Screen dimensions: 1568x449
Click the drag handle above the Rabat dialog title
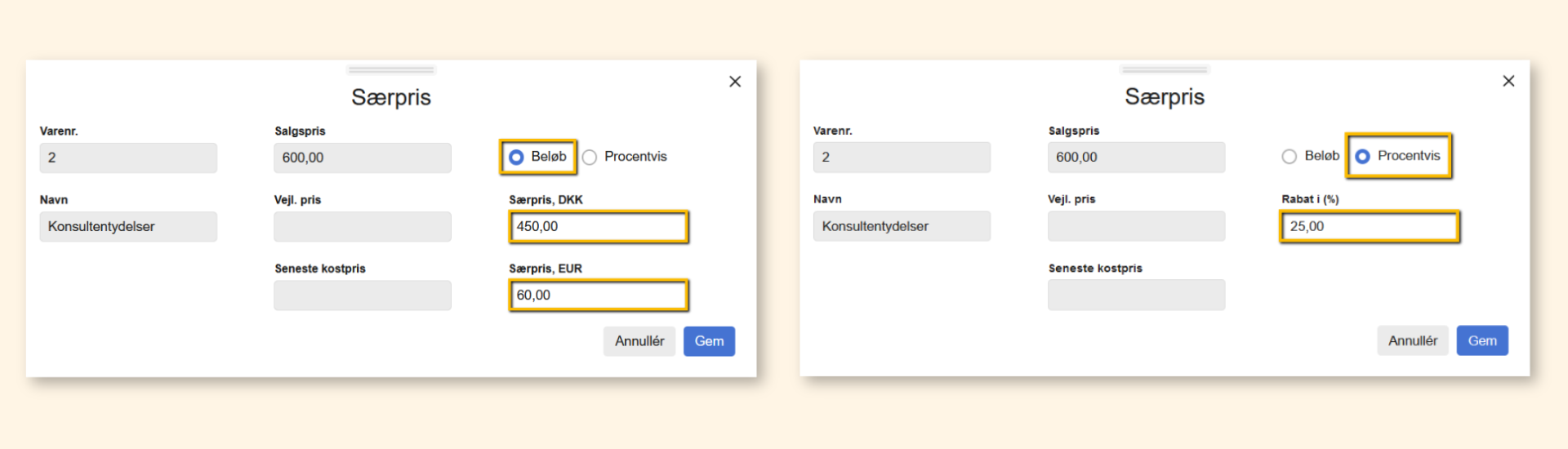[x=1165, y=69]
